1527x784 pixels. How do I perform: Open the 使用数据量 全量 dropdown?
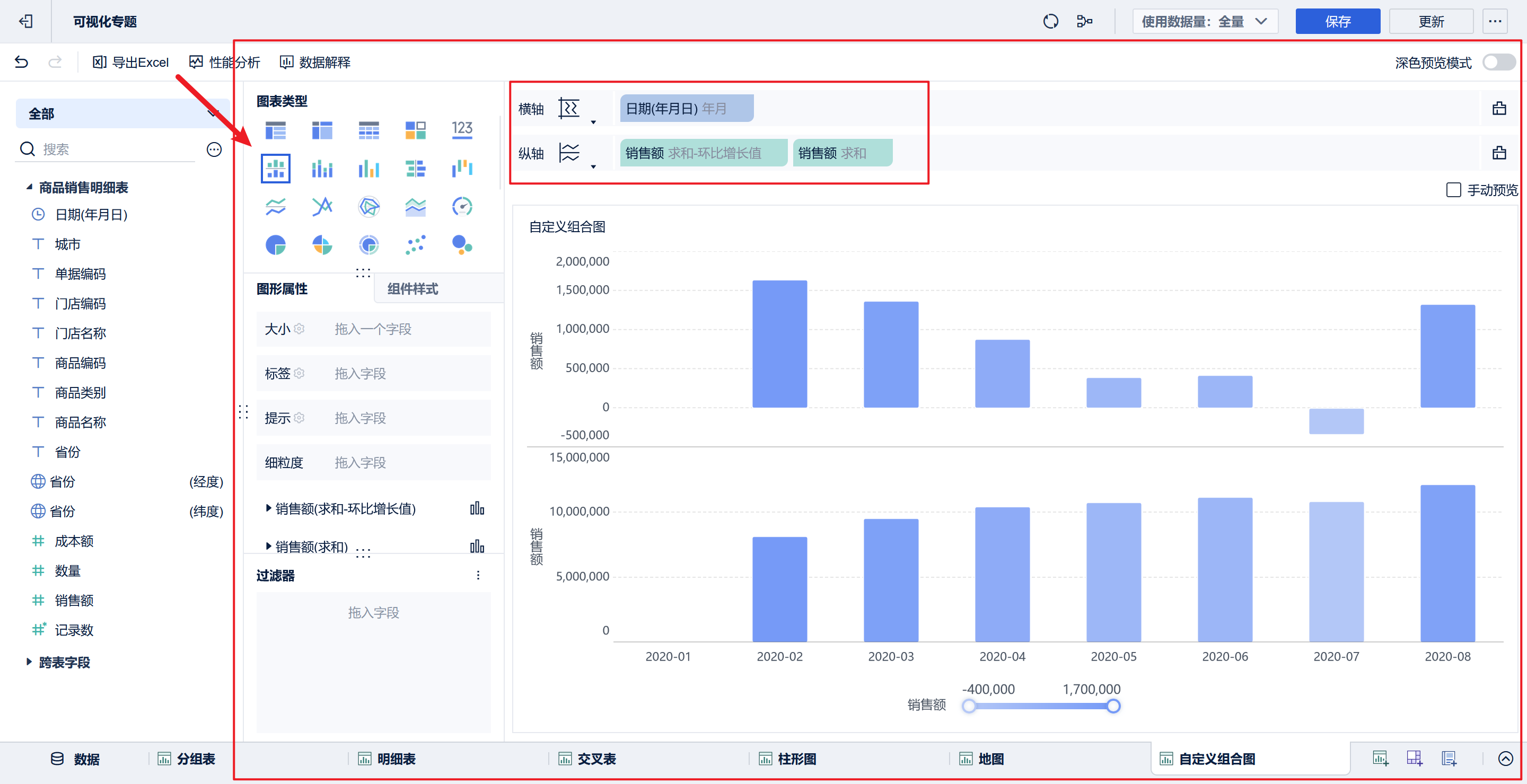tap(1205, 22)
